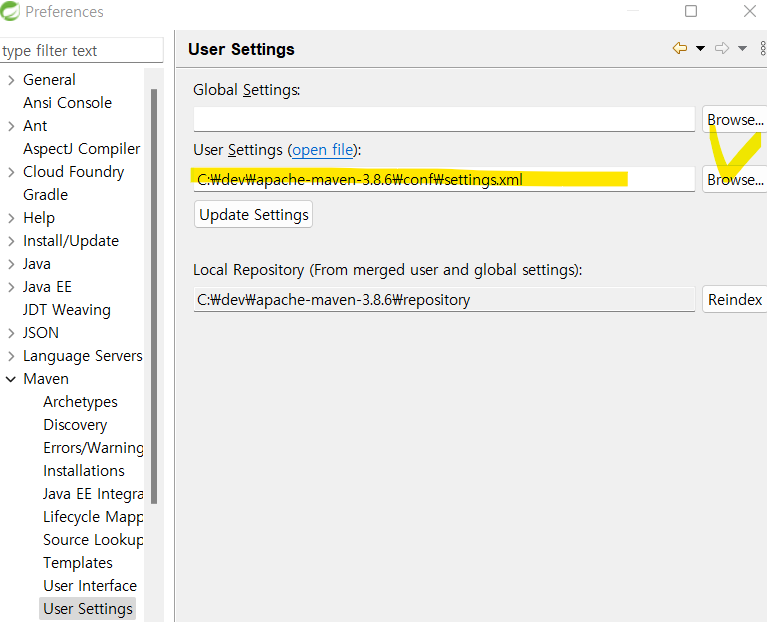The height and width of the screenshot is (622, 767).
Task: Browse for User Settings file
Action: [735, 179]
